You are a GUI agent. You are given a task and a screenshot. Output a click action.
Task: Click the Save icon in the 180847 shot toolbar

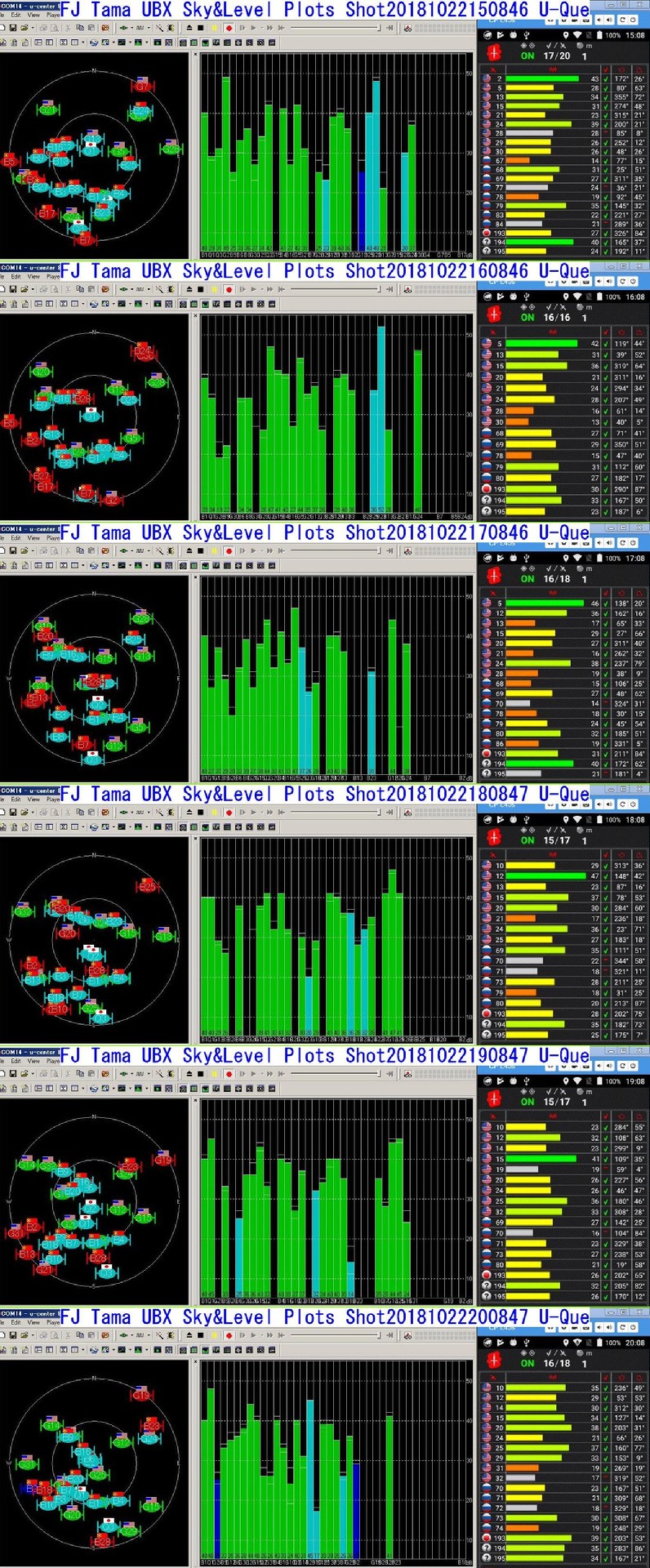(x=13, y=812)
